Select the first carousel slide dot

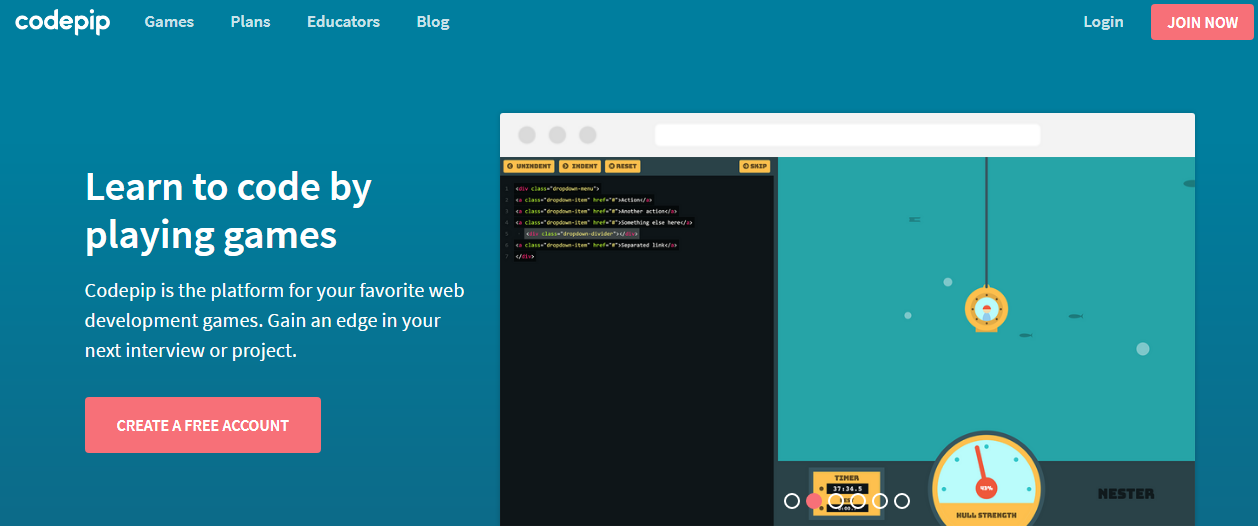tap(792, 501)
